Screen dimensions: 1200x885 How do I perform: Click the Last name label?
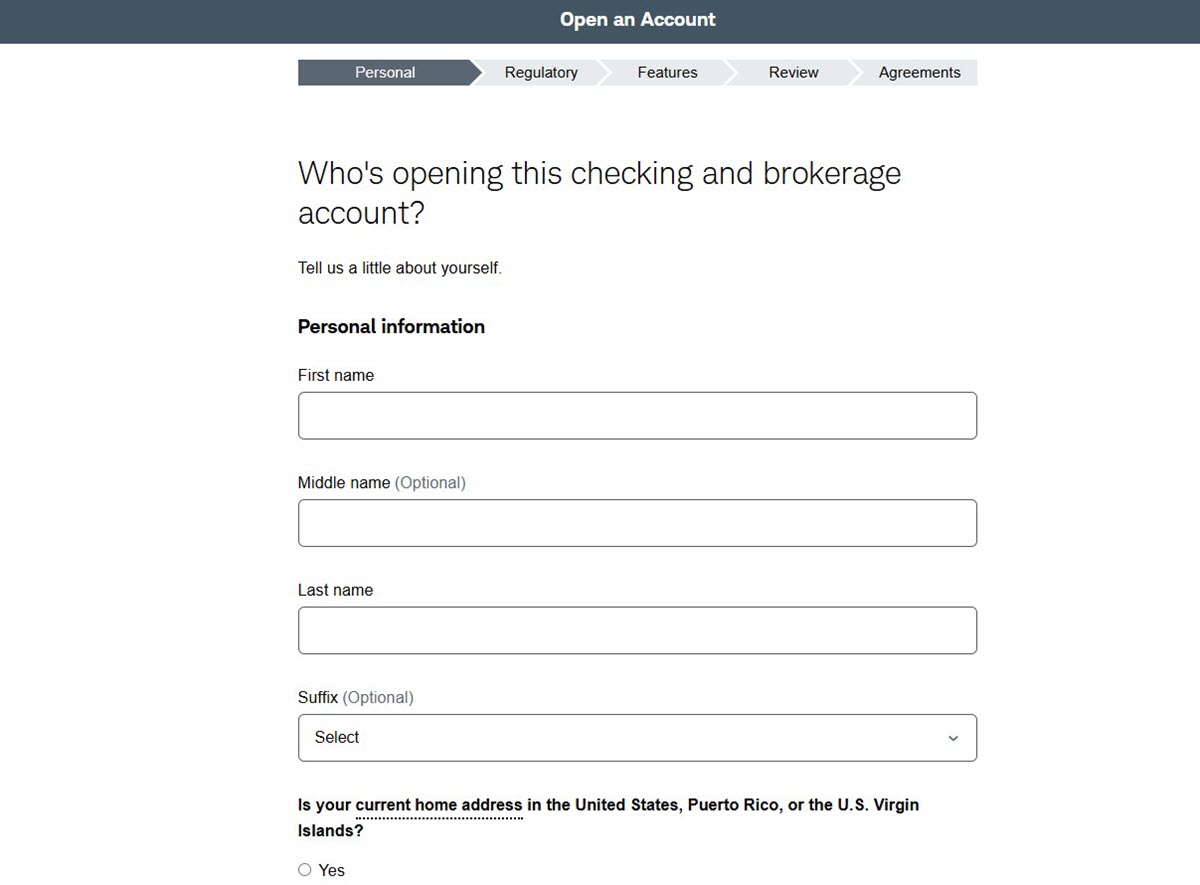(x=335, y=590)
